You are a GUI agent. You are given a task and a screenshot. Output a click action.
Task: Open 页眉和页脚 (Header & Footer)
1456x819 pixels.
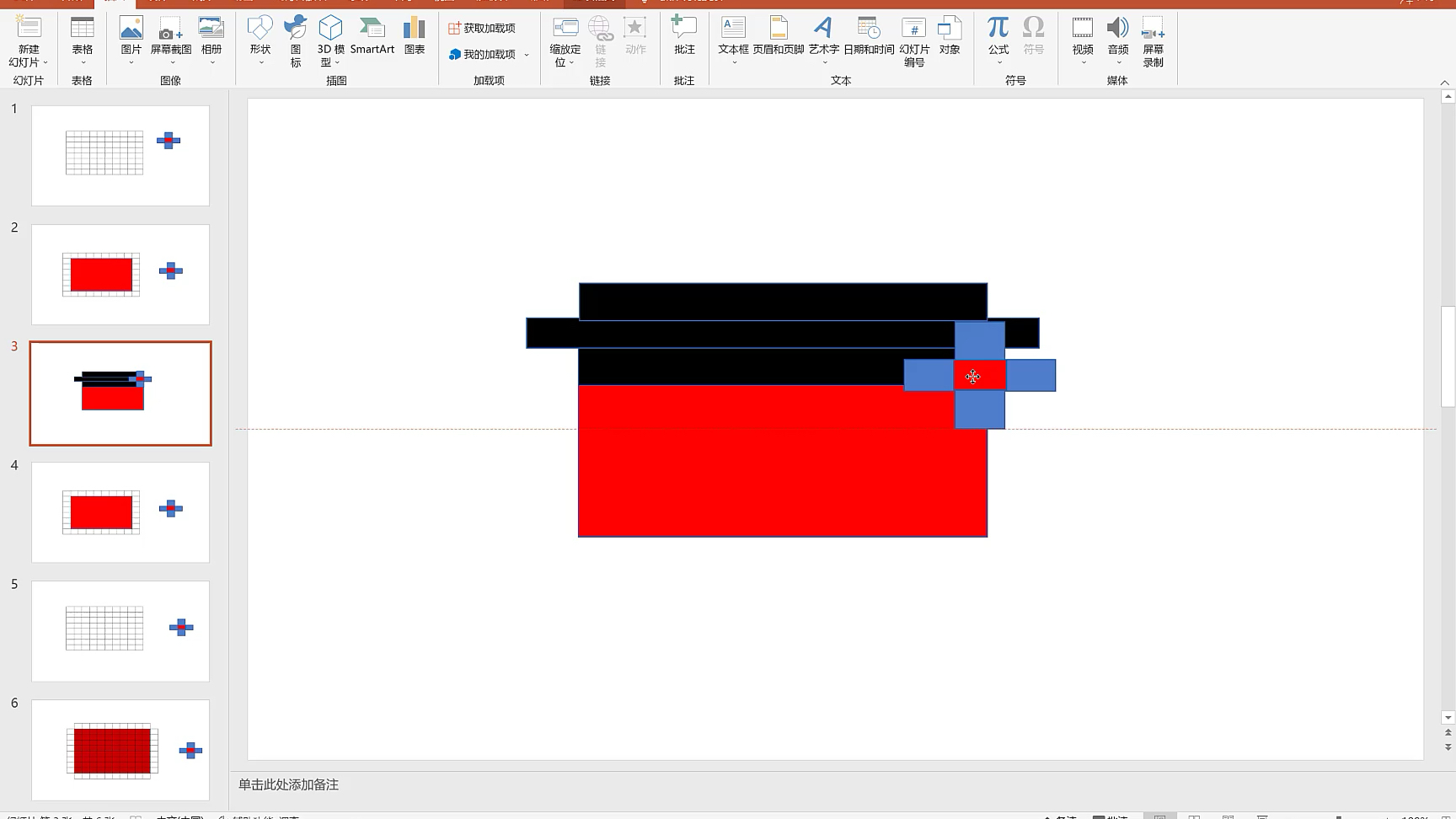pyautogui.click(x=779, y=35)
